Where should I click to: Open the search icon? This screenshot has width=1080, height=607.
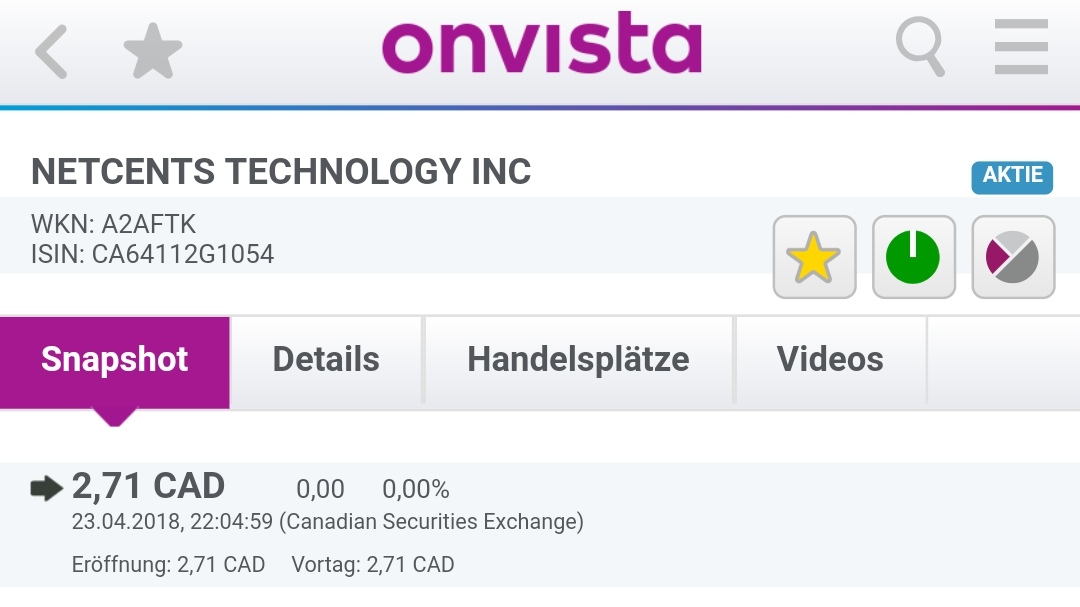[920, 46]
